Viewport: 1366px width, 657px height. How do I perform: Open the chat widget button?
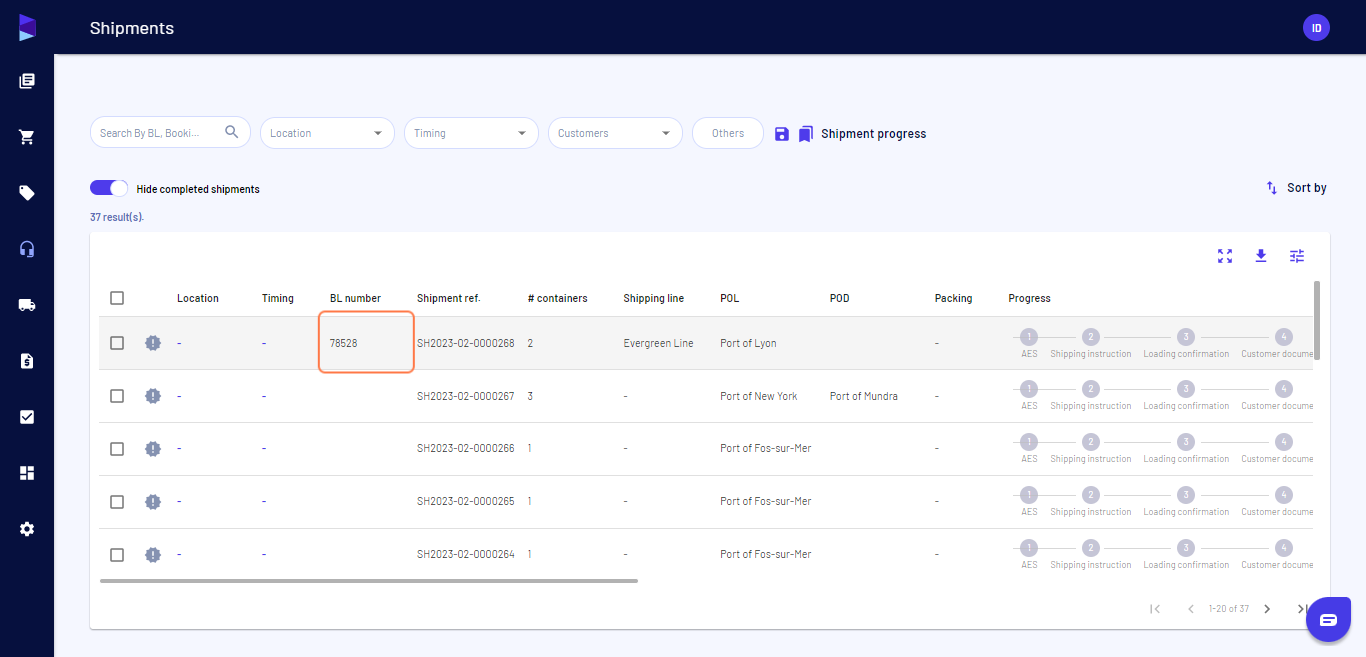pos(1328,620)
